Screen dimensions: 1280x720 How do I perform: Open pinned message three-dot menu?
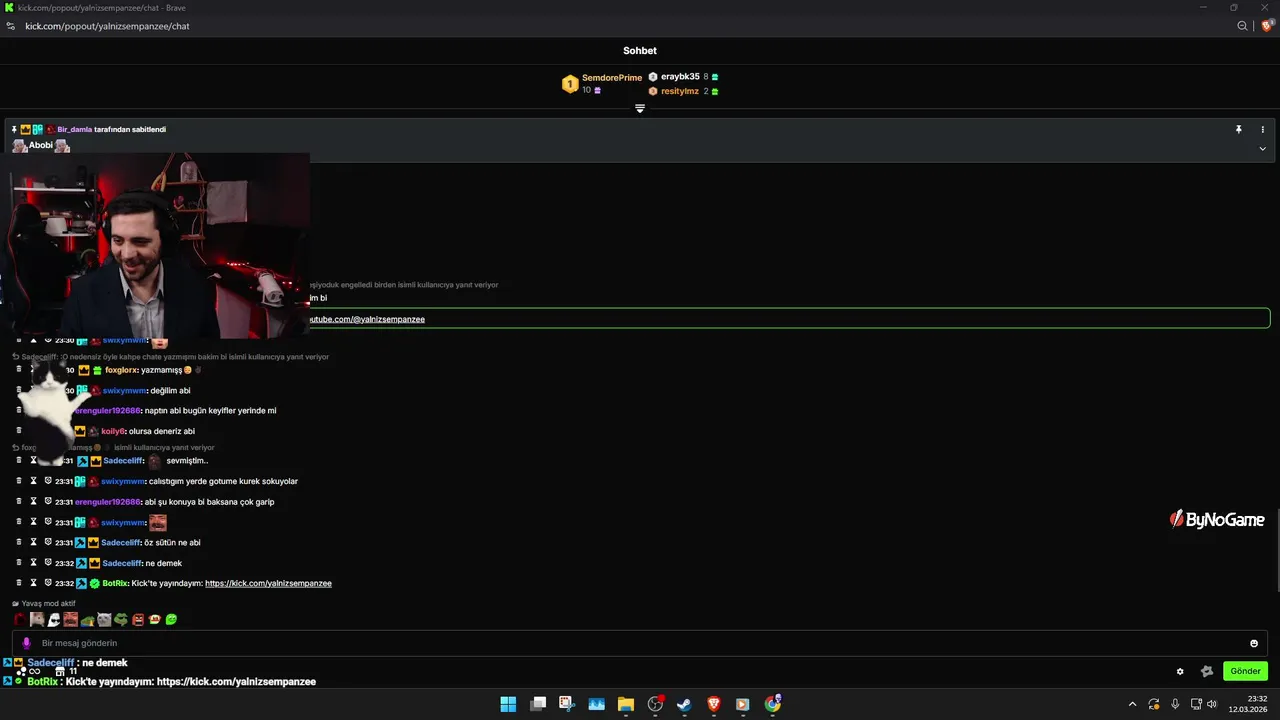click(1262, 129)
